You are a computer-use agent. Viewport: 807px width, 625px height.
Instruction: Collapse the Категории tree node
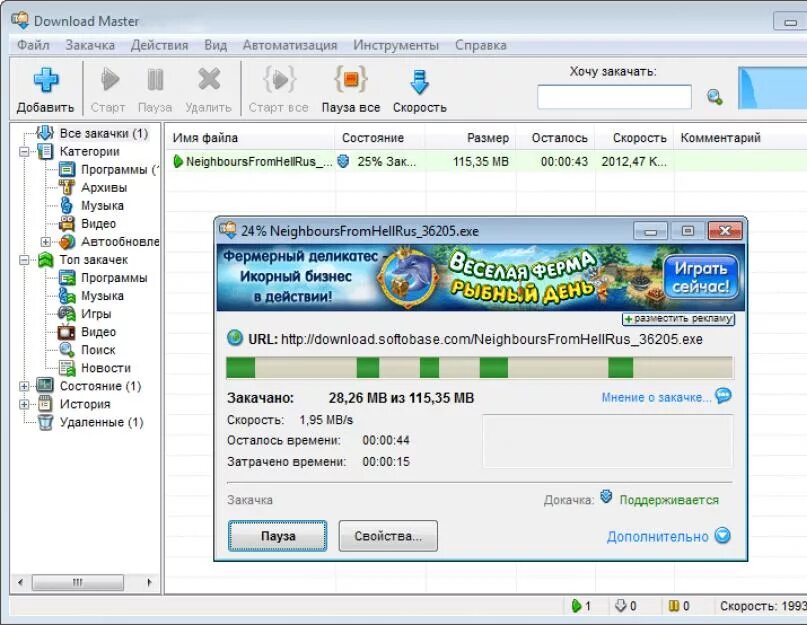(x=24, y=151)
